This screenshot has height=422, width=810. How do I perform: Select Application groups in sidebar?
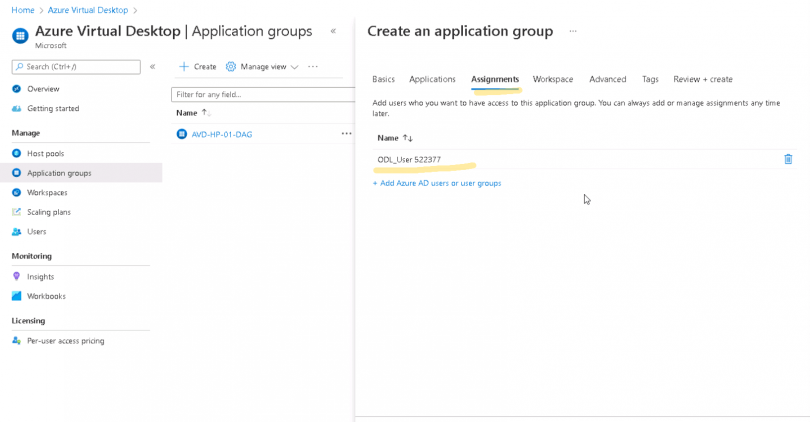click(x=59, y=173)
